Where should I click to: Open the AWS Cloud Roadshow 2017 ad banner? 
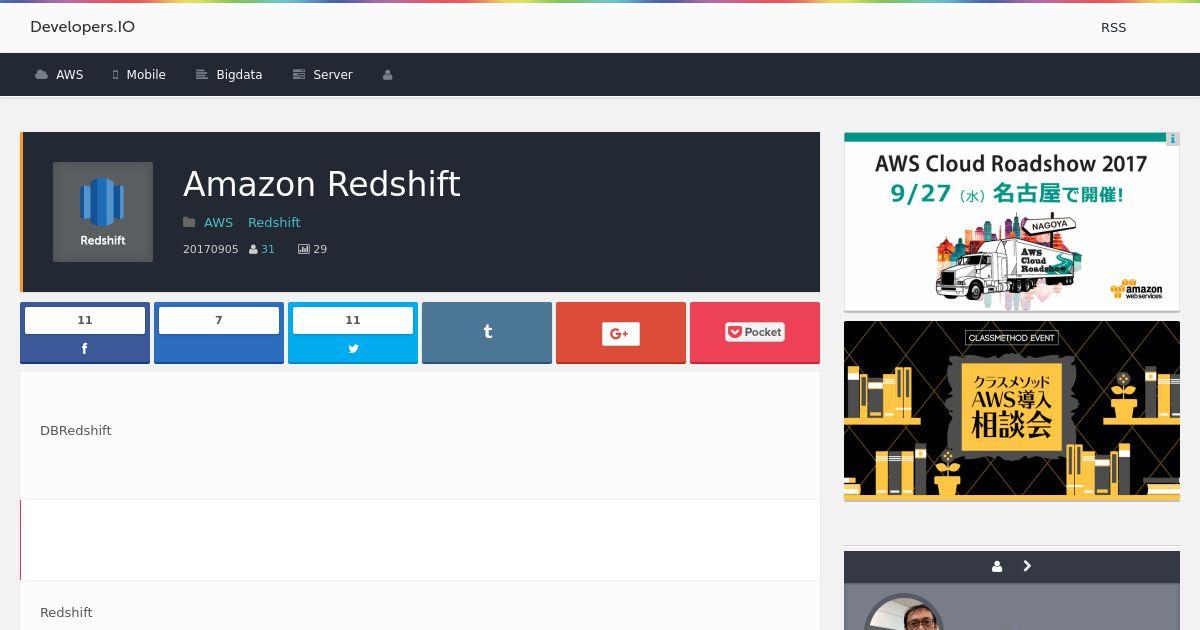click(x=1012, y=222)
